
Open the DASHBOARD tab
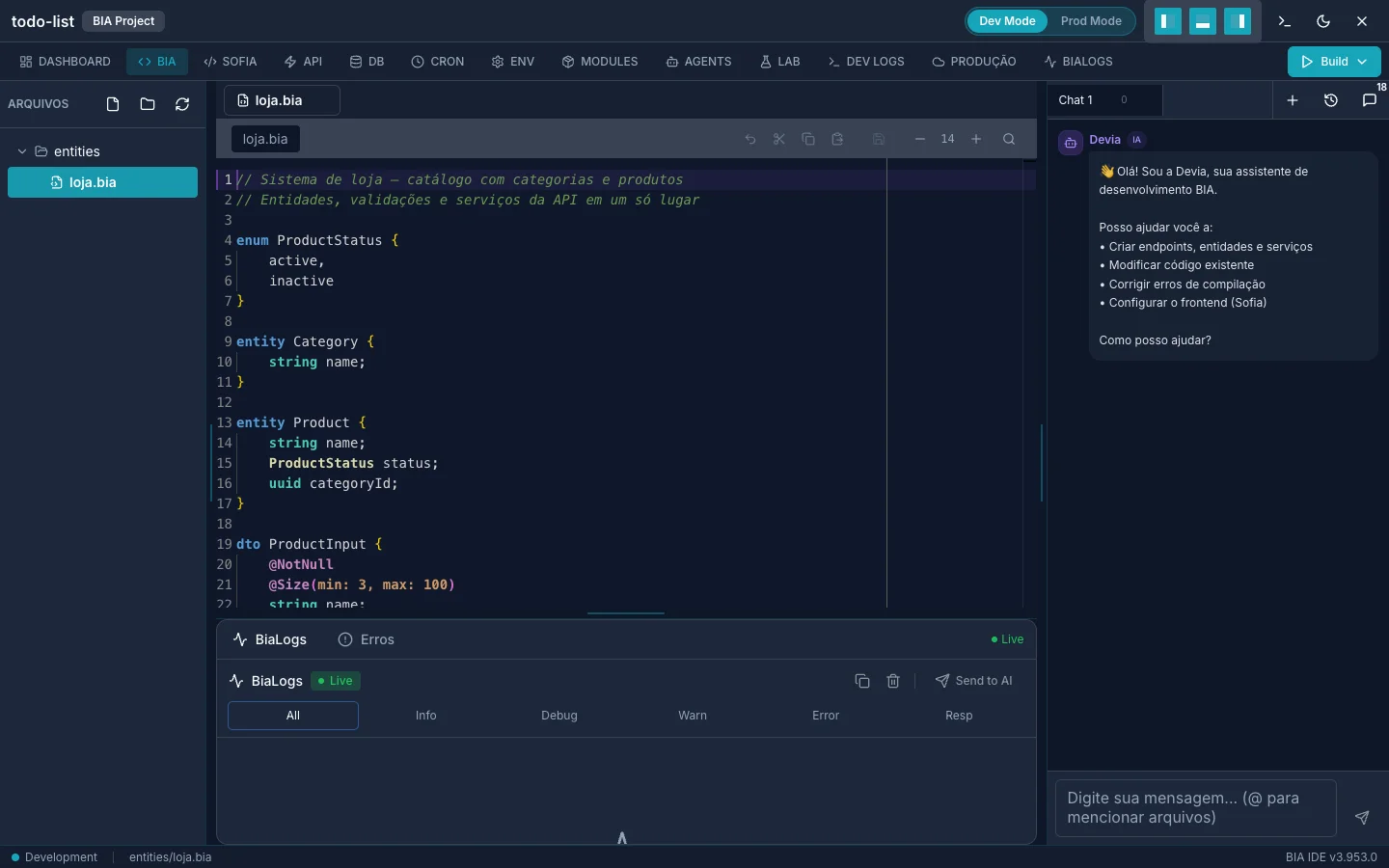pos(66,62)
